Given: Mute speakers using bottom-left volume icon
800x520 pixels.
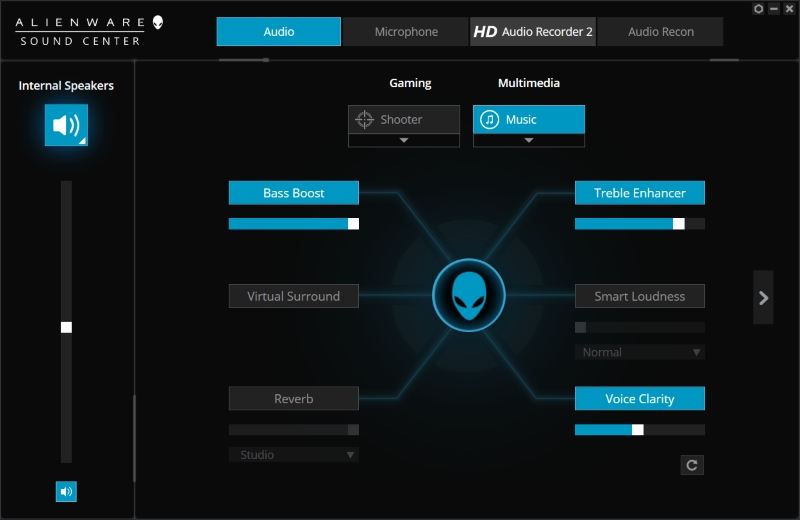Looking at the screenshot, I should point(66,491).
